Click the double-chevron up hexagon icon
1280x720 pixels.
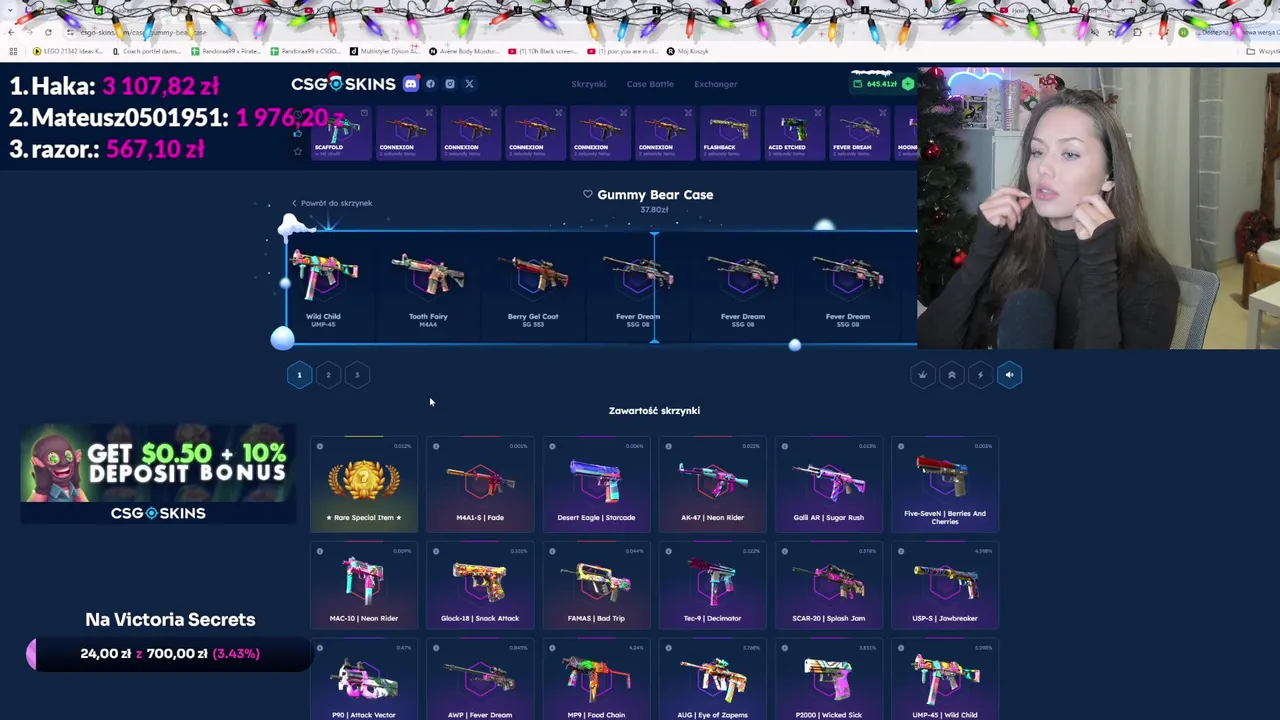tap(952, 375)
